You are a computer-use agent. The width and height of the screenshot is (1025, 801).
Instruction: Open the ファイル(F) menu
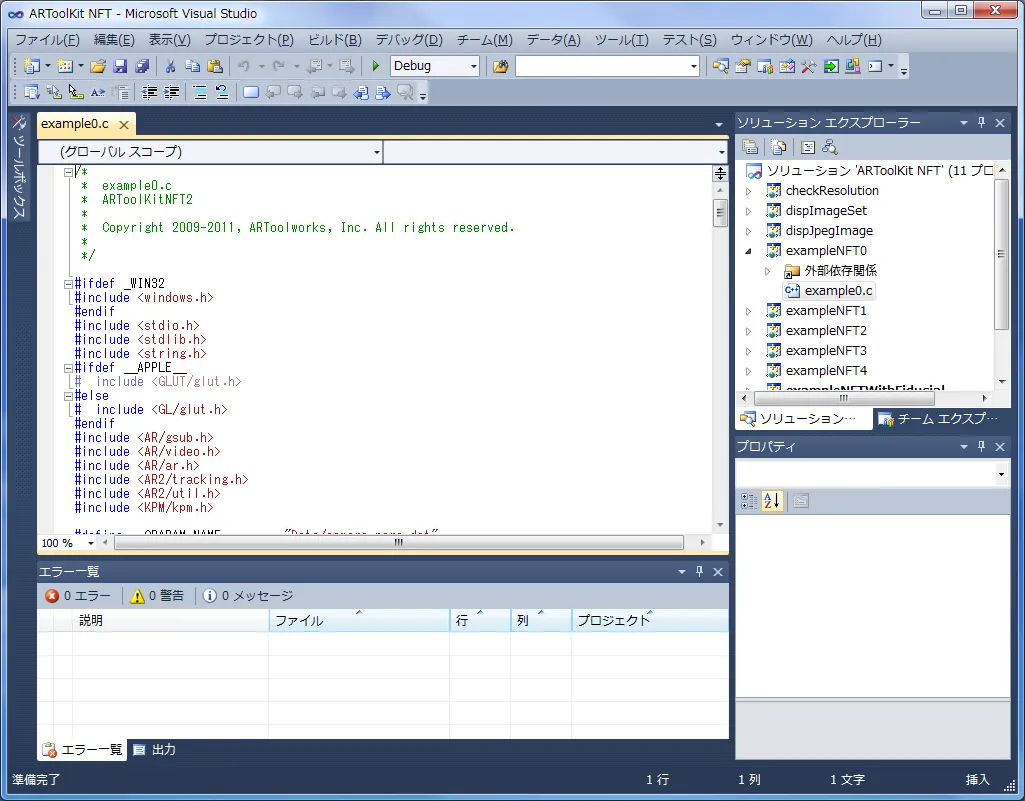(x=47, y=40)
